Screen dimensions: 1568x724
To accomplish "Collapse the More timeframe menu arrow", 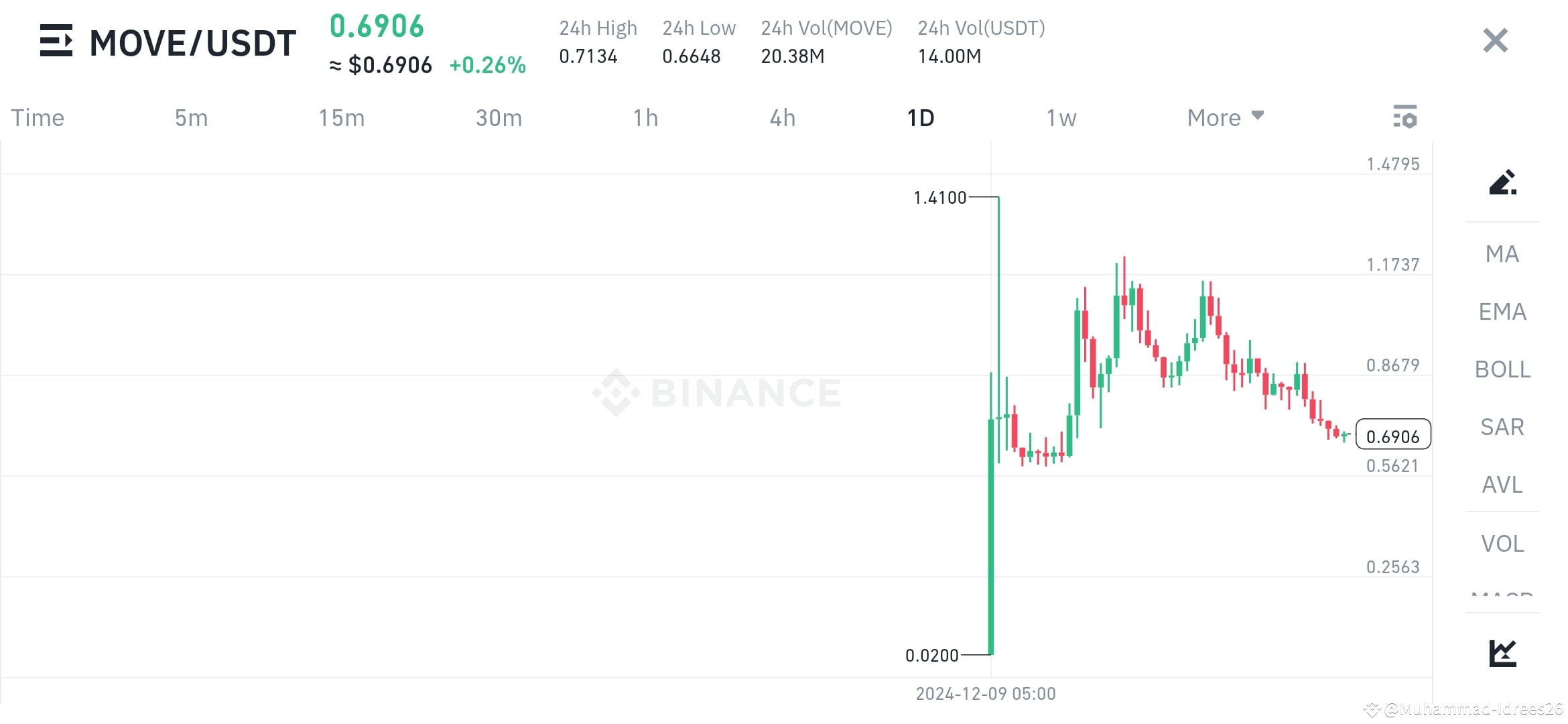I will (x=1257, y=115).
